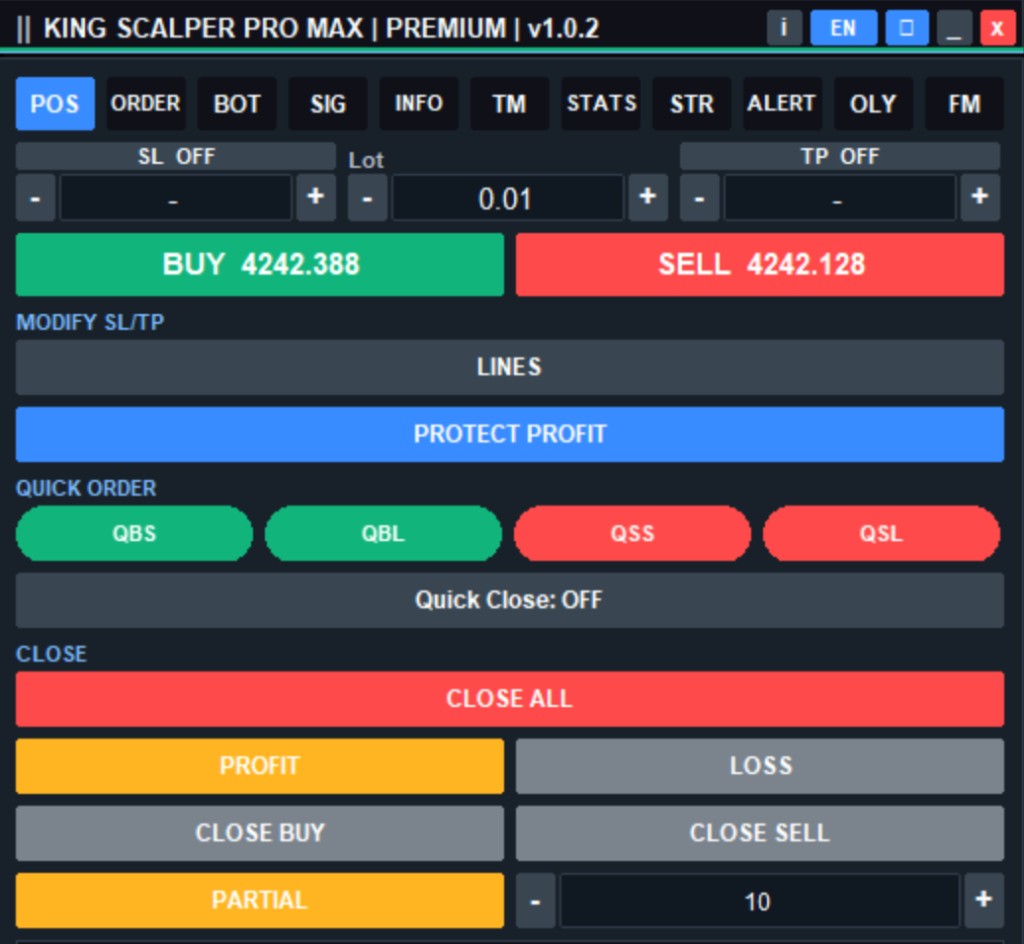The image size is (1024, 944).
Task: Decrease stop loss with minus button
Action: [x=35, y=197]
